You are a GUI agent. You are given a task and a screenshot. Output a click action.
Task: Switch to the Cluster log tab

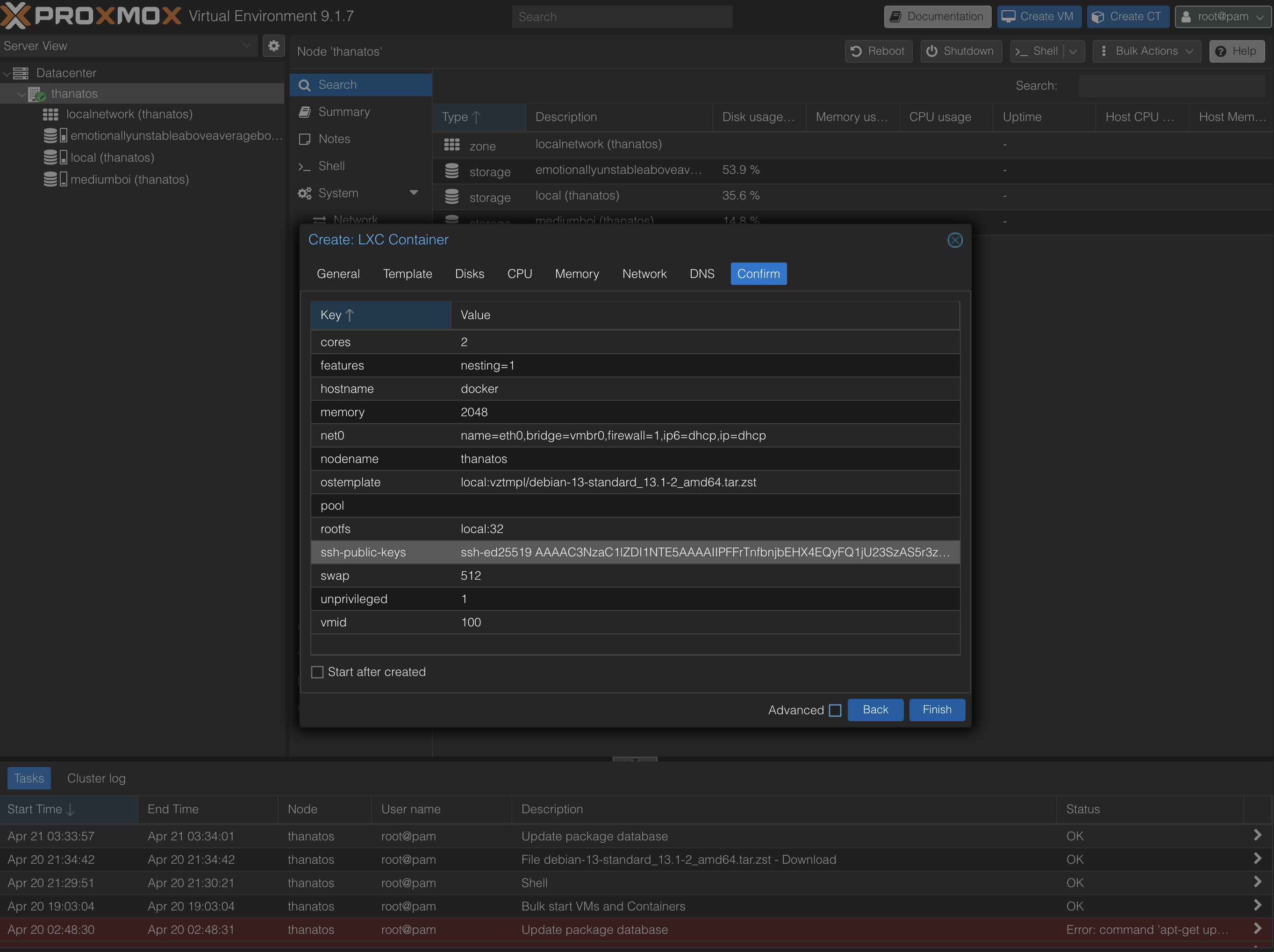(x=96, y=779)
